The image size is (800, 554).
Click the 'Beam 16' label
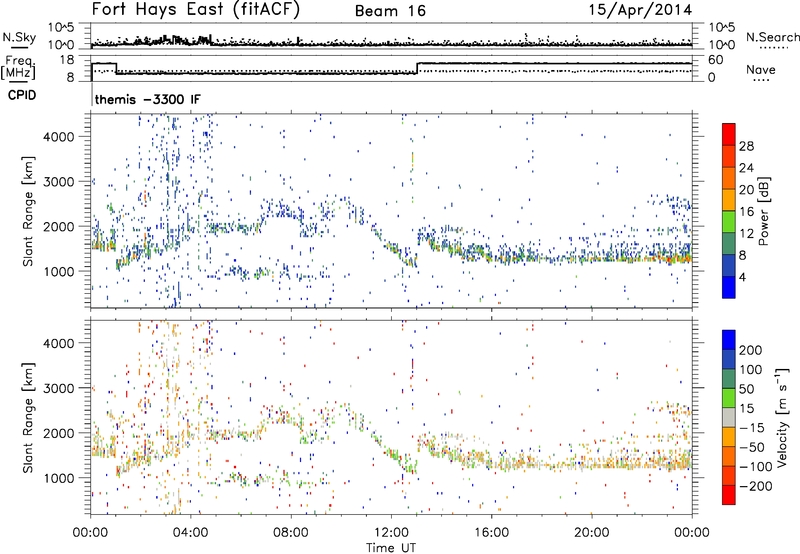coord(390,11)
